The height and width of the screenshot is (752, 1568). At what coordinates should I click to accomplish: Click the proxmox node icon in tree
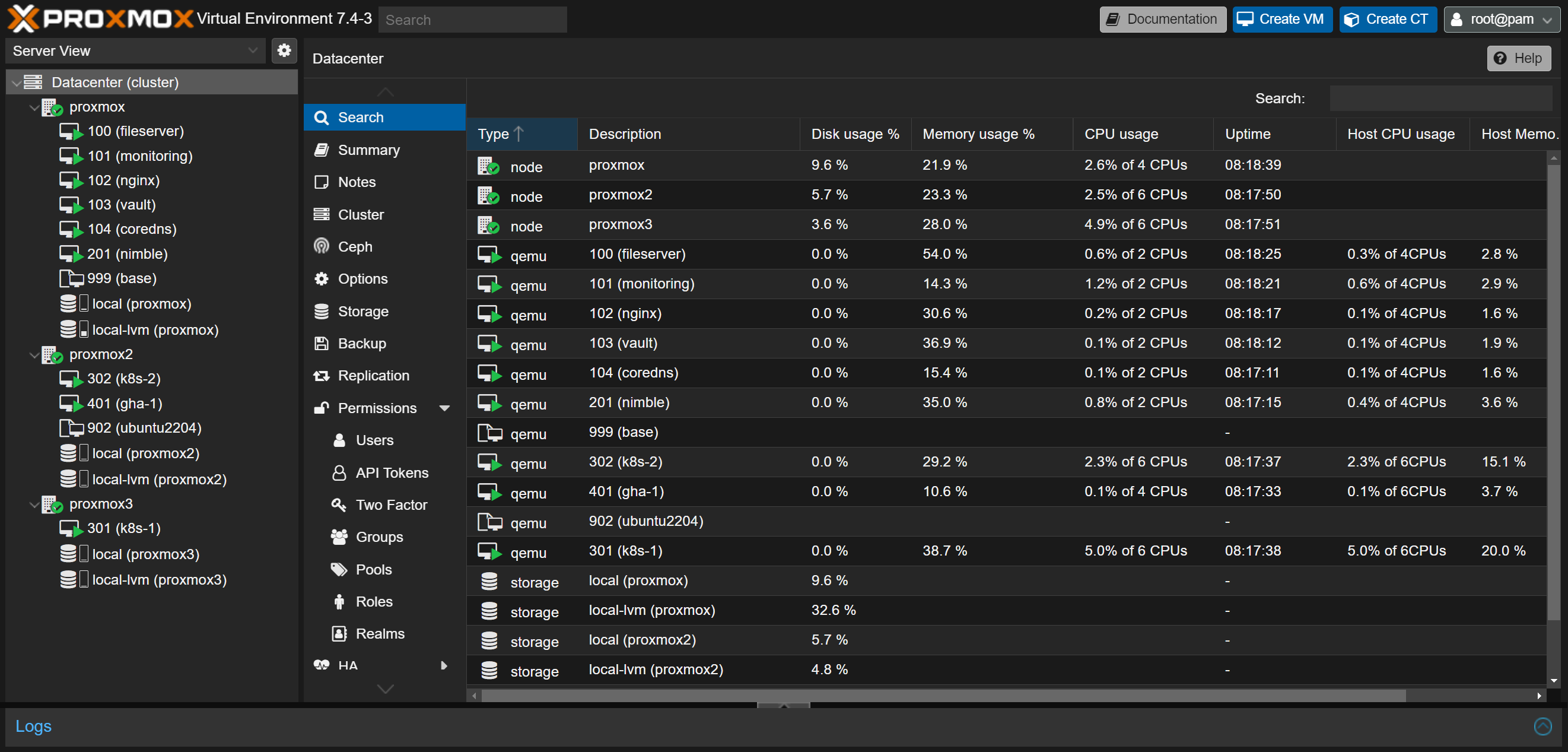click(52, 107)
